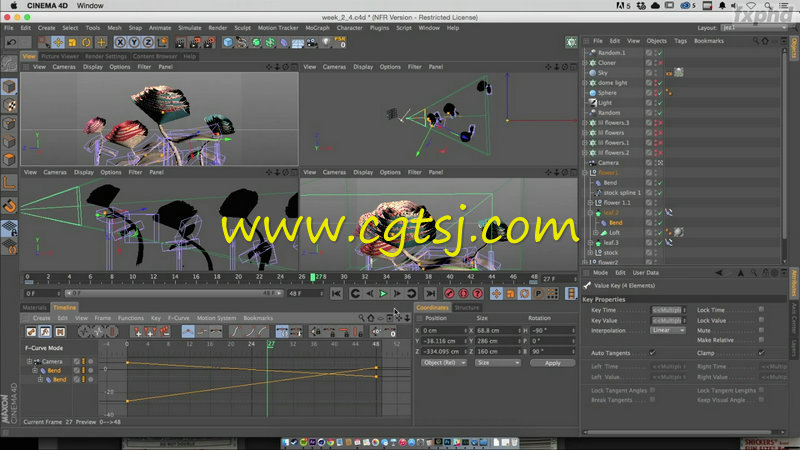Screen dimensions: 800x450
Task: Click the Snap magnet icon in left palette
Action: coord(9,206)
